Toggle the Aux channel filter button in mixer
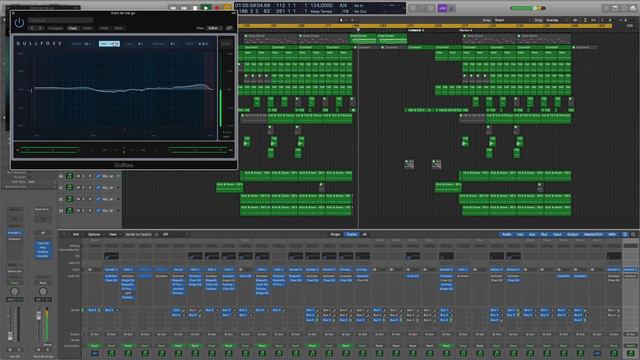This screenshot has width=640, height=360. click(x=532, y=235)
